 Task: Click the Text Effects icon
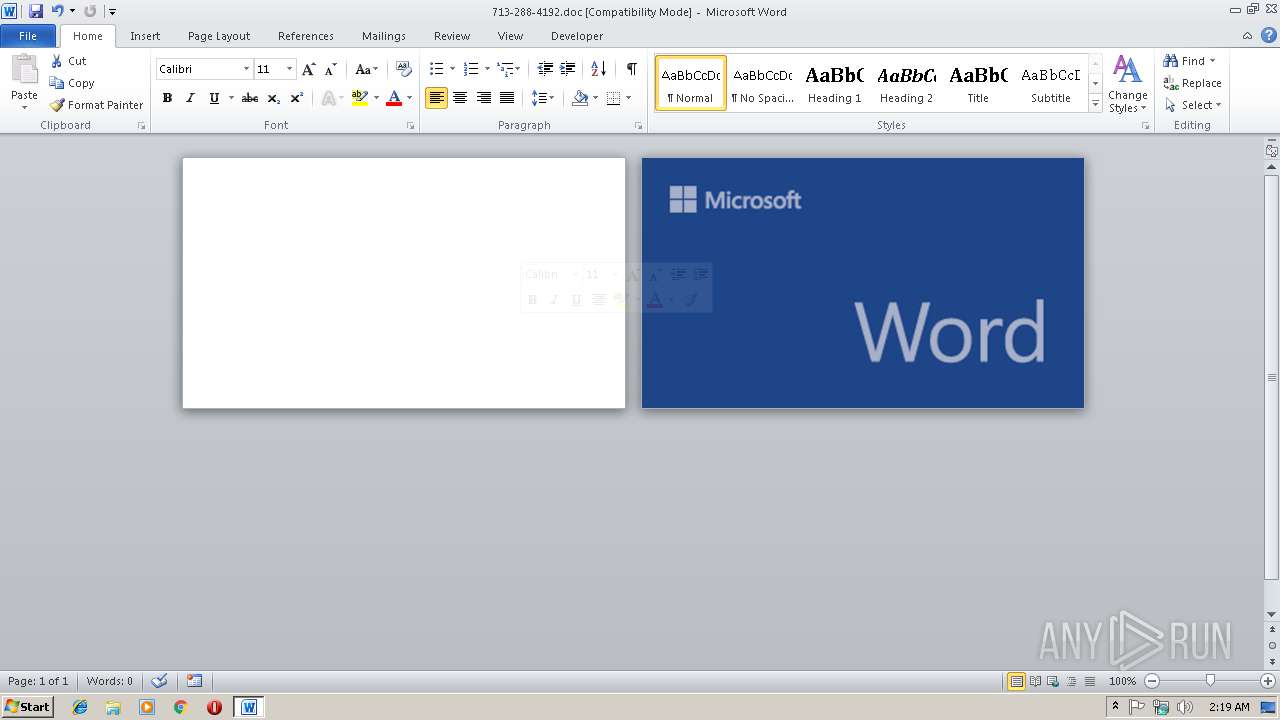327,98
